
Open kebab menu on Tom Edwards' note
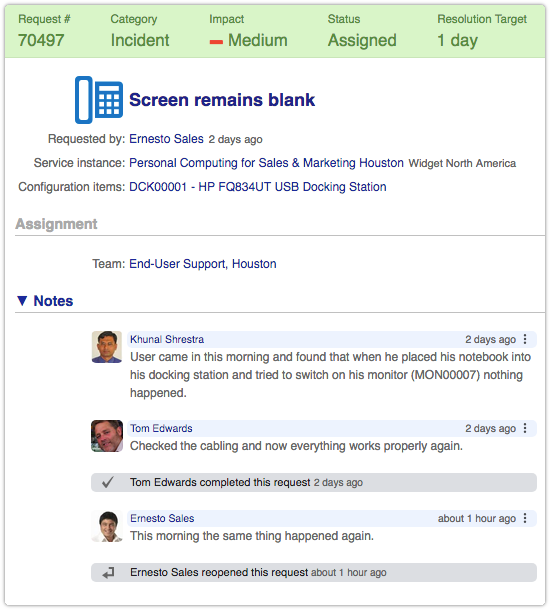pyautogui.click(x=525, y=428)
